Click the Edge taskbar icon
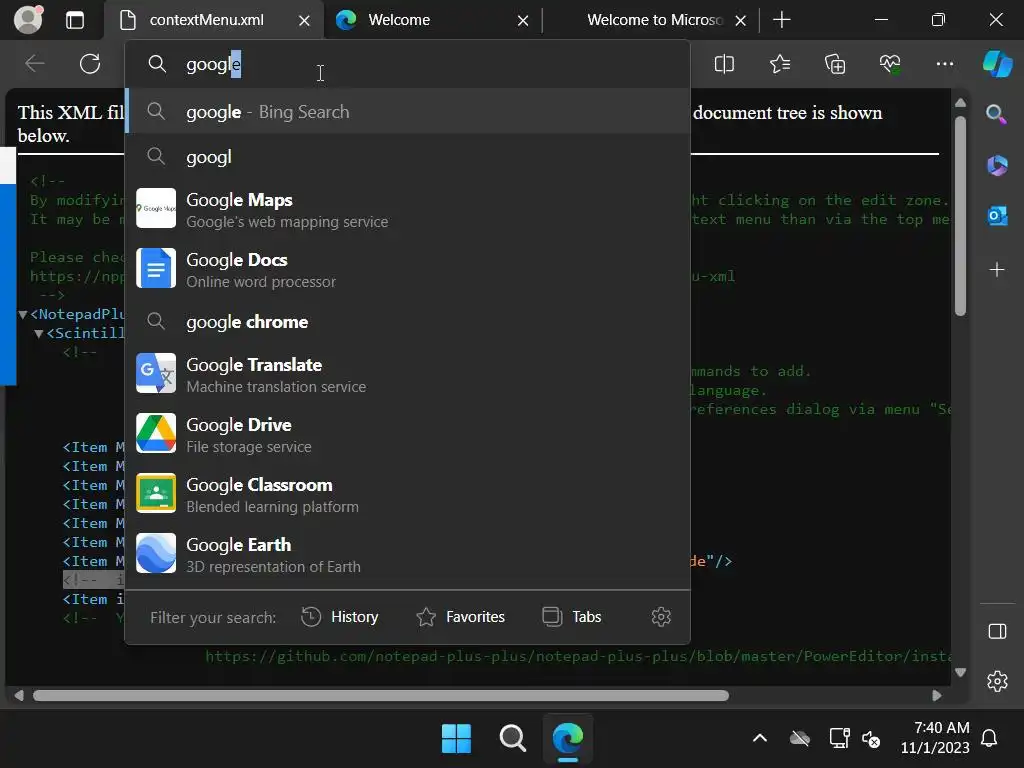The width and height of the screenshot is (1024, 768). pyautogui.click(x=568, y=739)
